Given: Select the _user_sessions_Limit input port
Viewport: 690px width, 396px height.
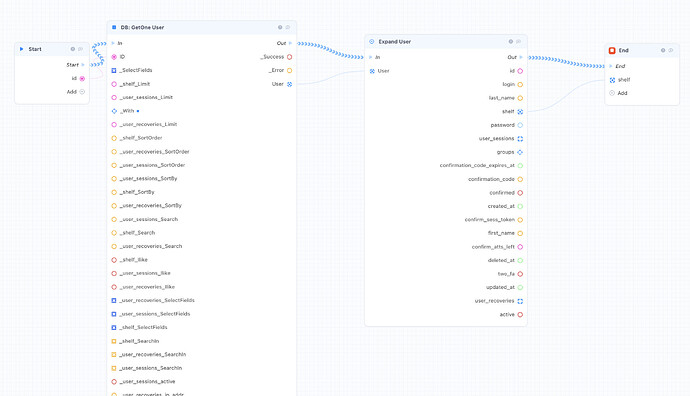Looking at the screenshot, I should point(114,97).
